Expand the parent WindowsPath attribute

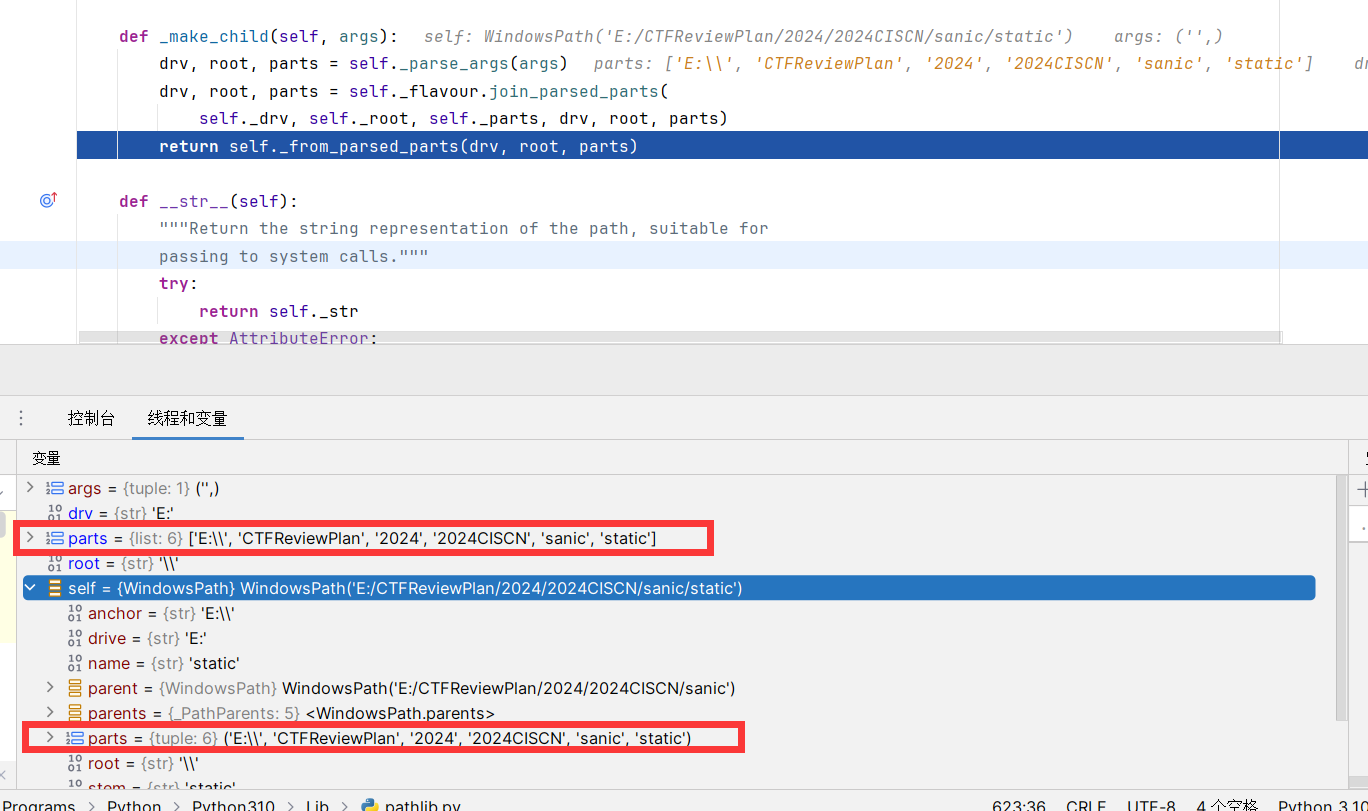tap(50, 688)
